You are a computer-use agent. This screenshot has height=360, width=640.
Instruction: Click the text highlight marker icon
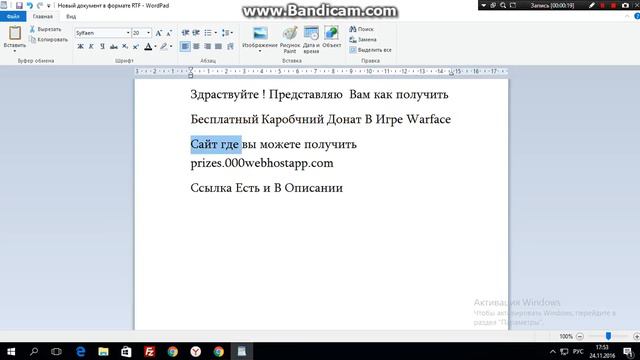[164, 47]
